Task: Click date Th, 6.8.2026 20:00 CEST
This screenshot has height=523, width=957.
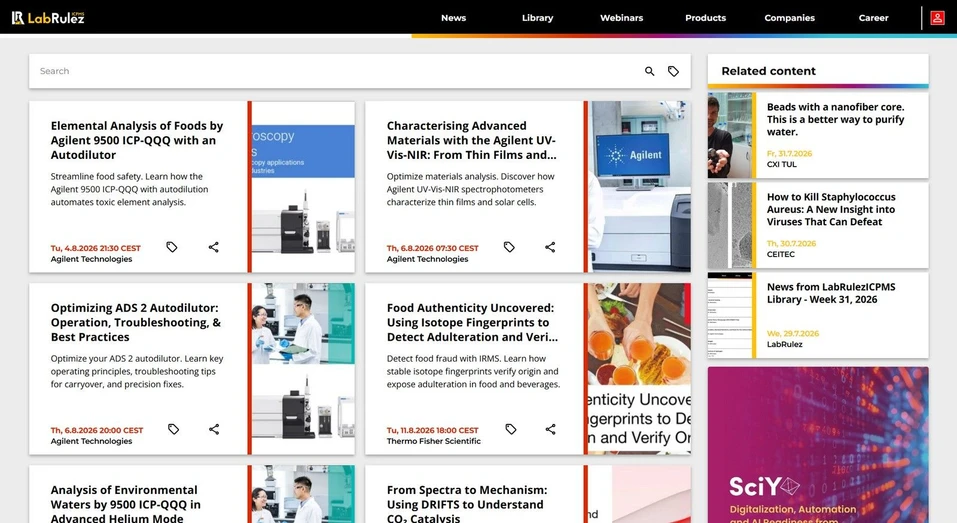Action: click(96, 430)
